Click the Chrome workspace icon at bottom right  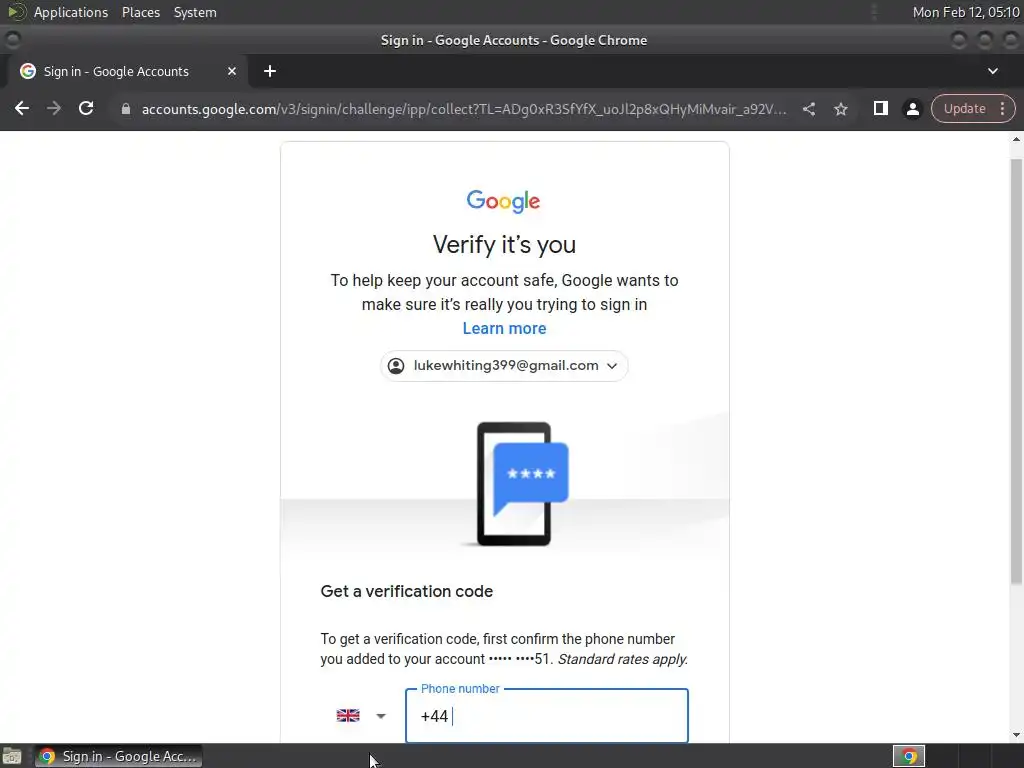pyautogui.click(x=909, y=756)
